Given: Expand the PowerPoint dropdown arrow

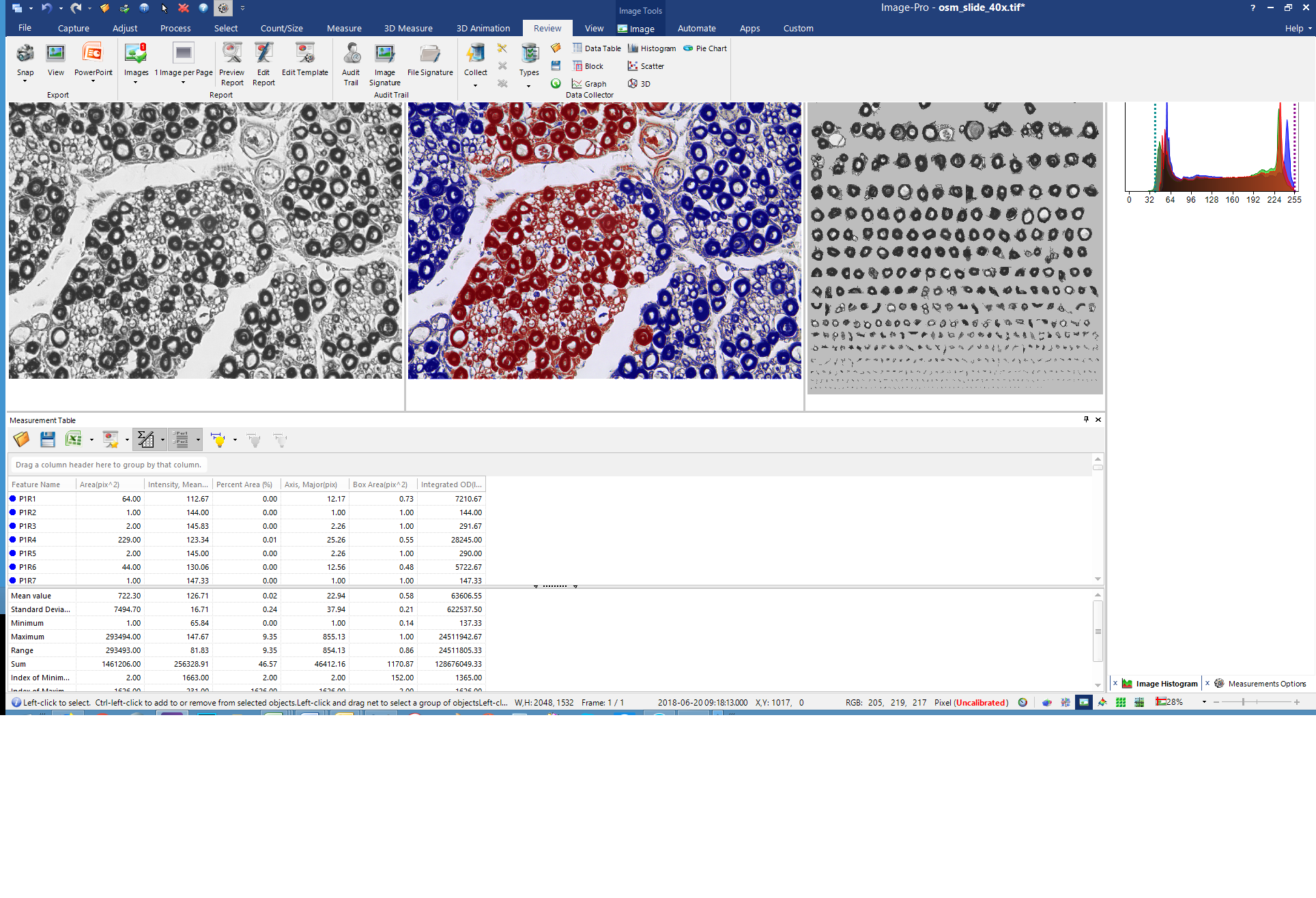Looking at the screenshot, I should pyautogui.click(x=93, y=82).
